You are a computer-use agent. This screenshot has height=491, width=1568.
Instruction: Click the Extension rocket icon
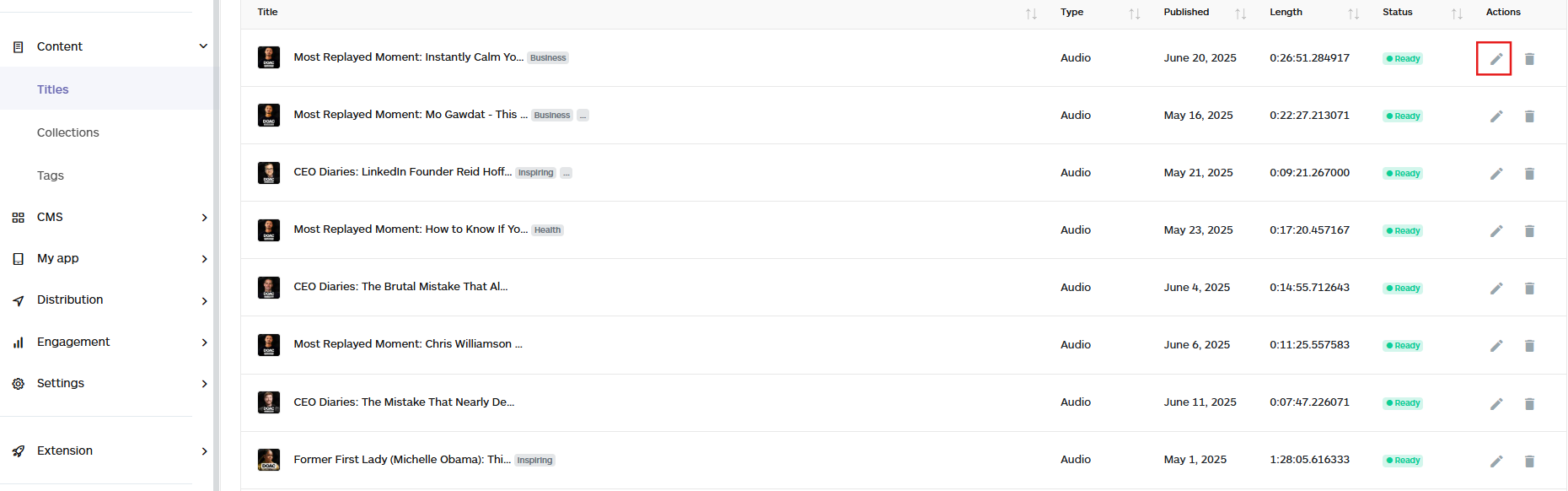pos(18,451)
